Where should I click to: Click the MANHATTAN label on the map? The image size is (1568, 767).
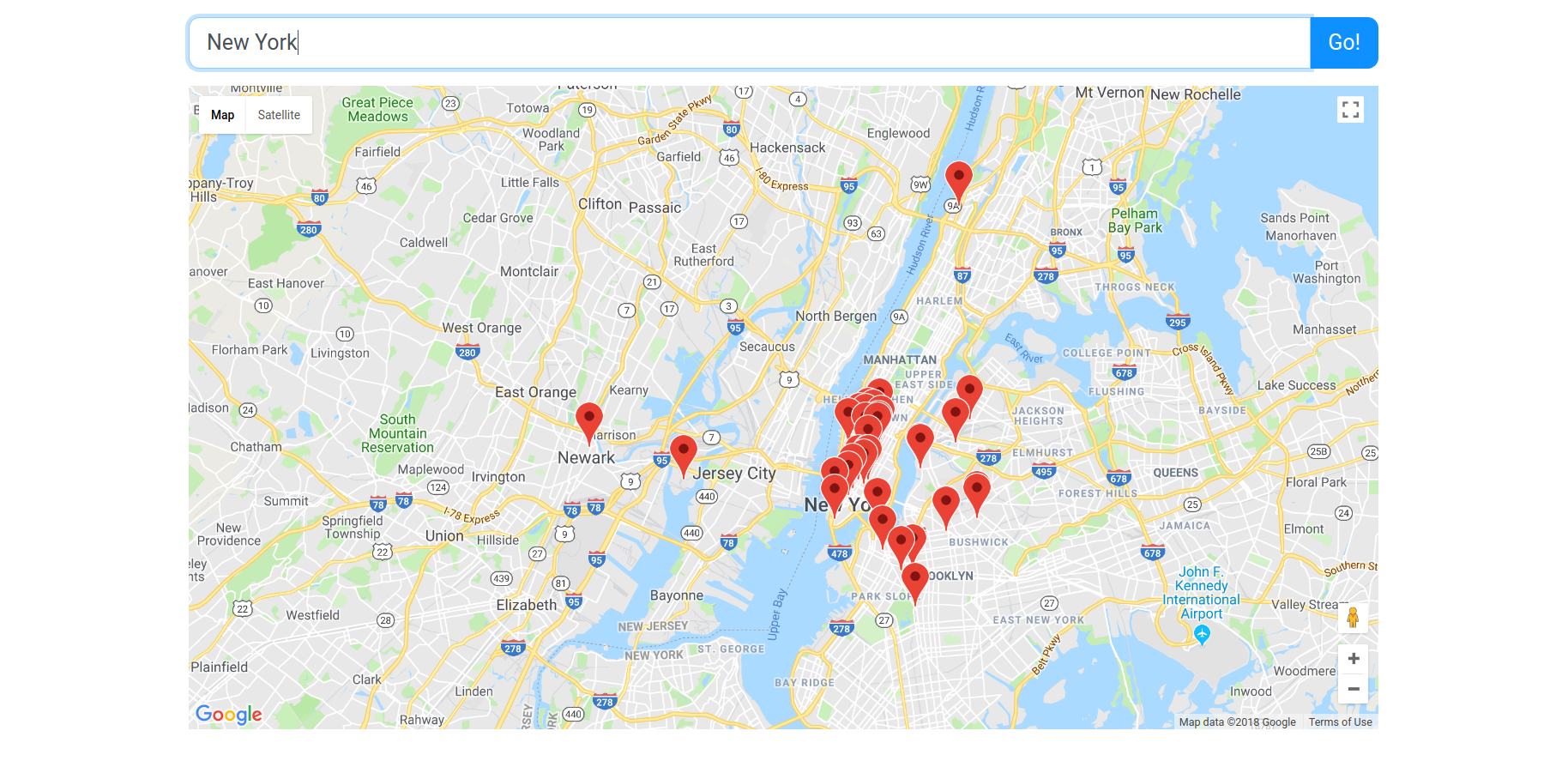[x=900, y=360]
